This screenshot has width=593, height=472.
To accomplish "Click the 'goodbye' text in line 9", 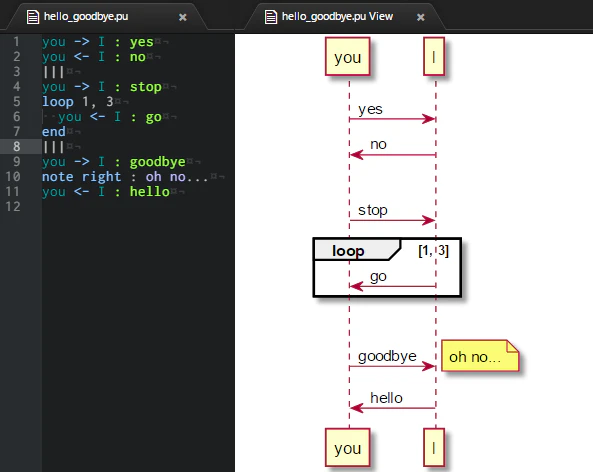I will 158,162.
